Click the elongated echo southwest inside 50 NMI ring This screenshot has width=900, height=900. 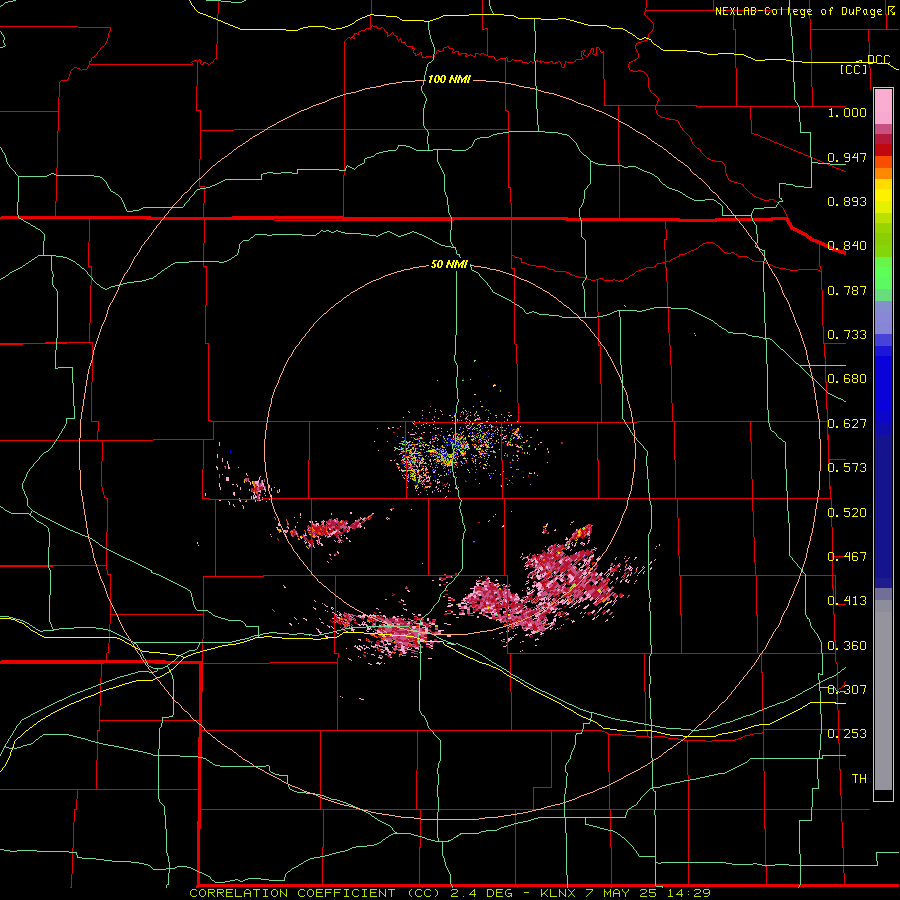tap(327, 529)
